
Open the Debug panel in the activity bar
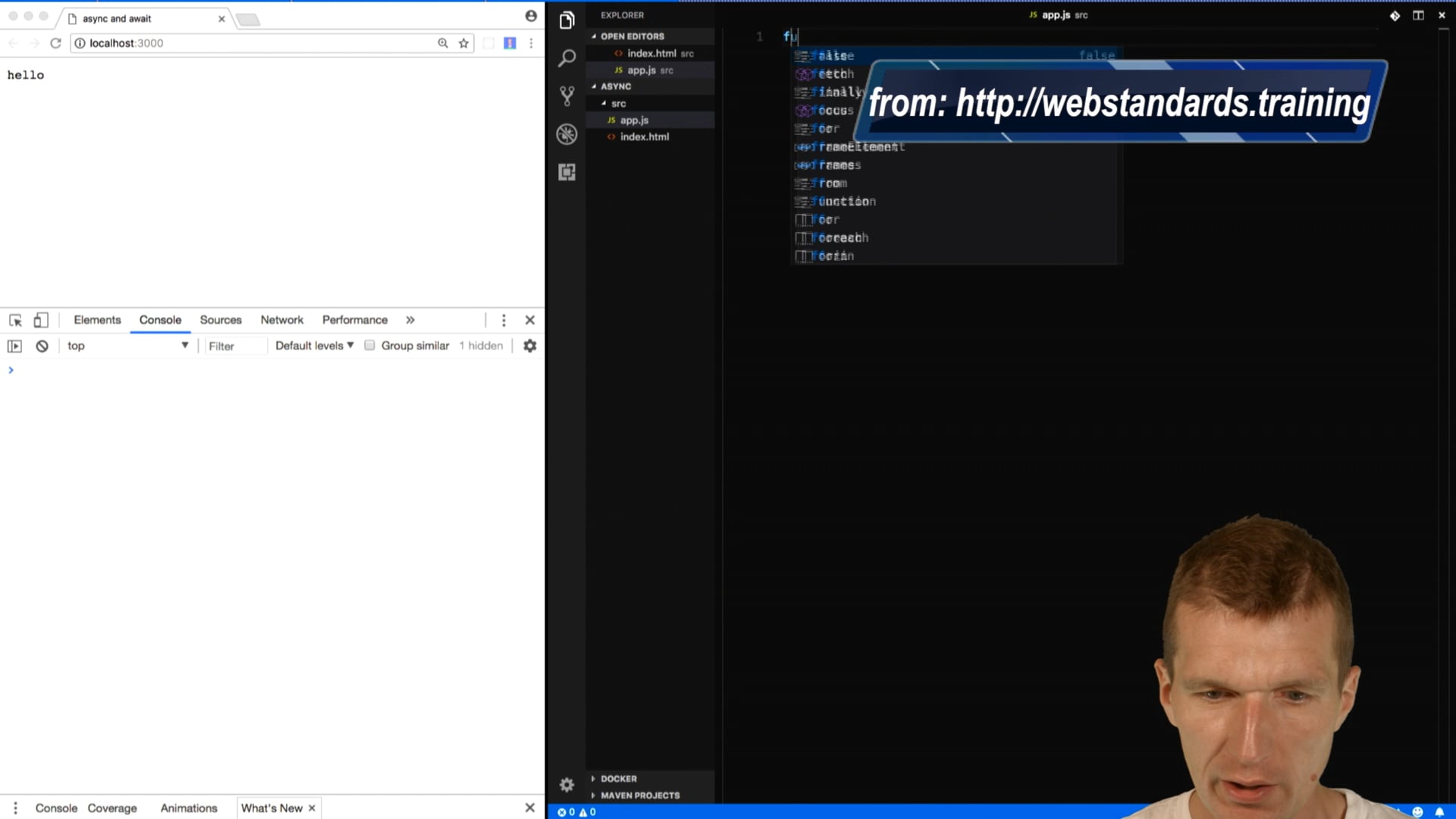(566, 133)
